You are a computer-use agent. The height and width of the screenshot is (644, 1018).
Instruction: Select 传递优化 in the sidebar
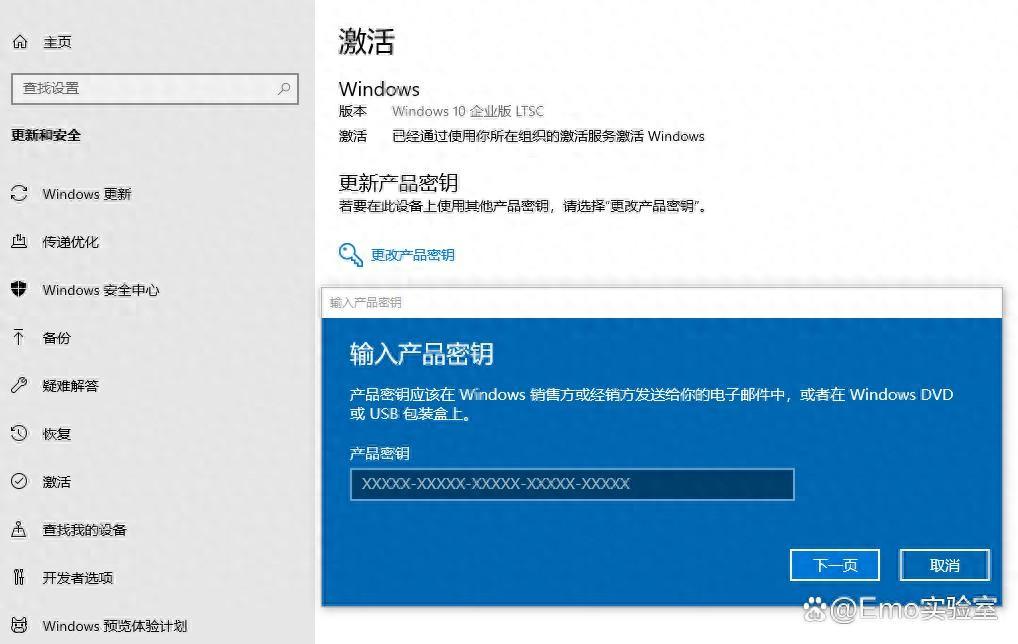[71, 242]
